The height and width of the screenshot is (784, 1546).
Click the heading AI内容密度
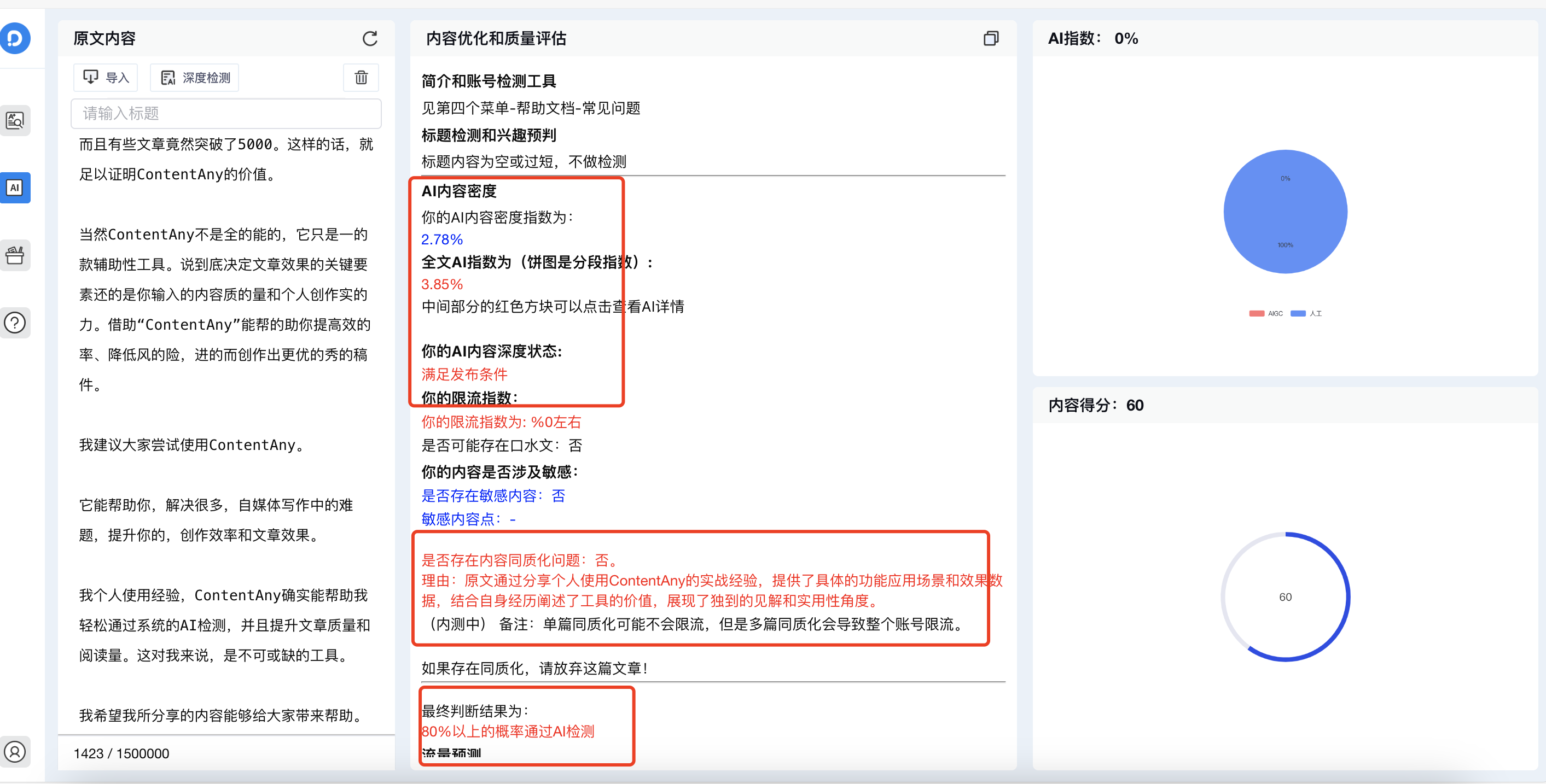tap(459, 191)
